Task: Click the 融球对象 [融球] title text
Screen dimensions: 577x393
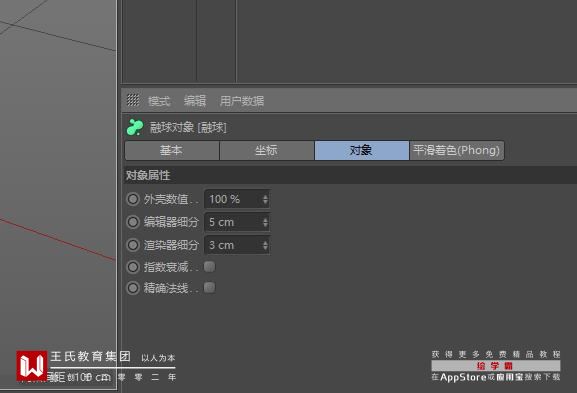Action: point(188,127)
